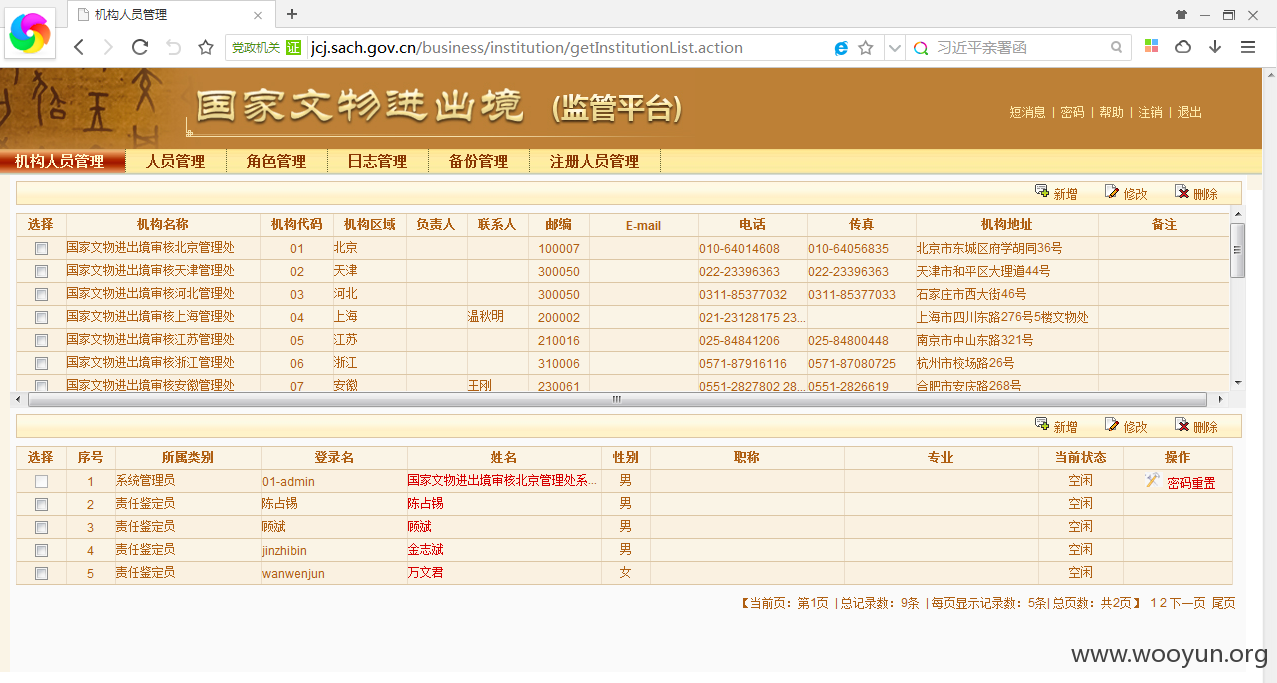
Task: Click 修改 in the personnel toolbar
Action: (1126, 426)
